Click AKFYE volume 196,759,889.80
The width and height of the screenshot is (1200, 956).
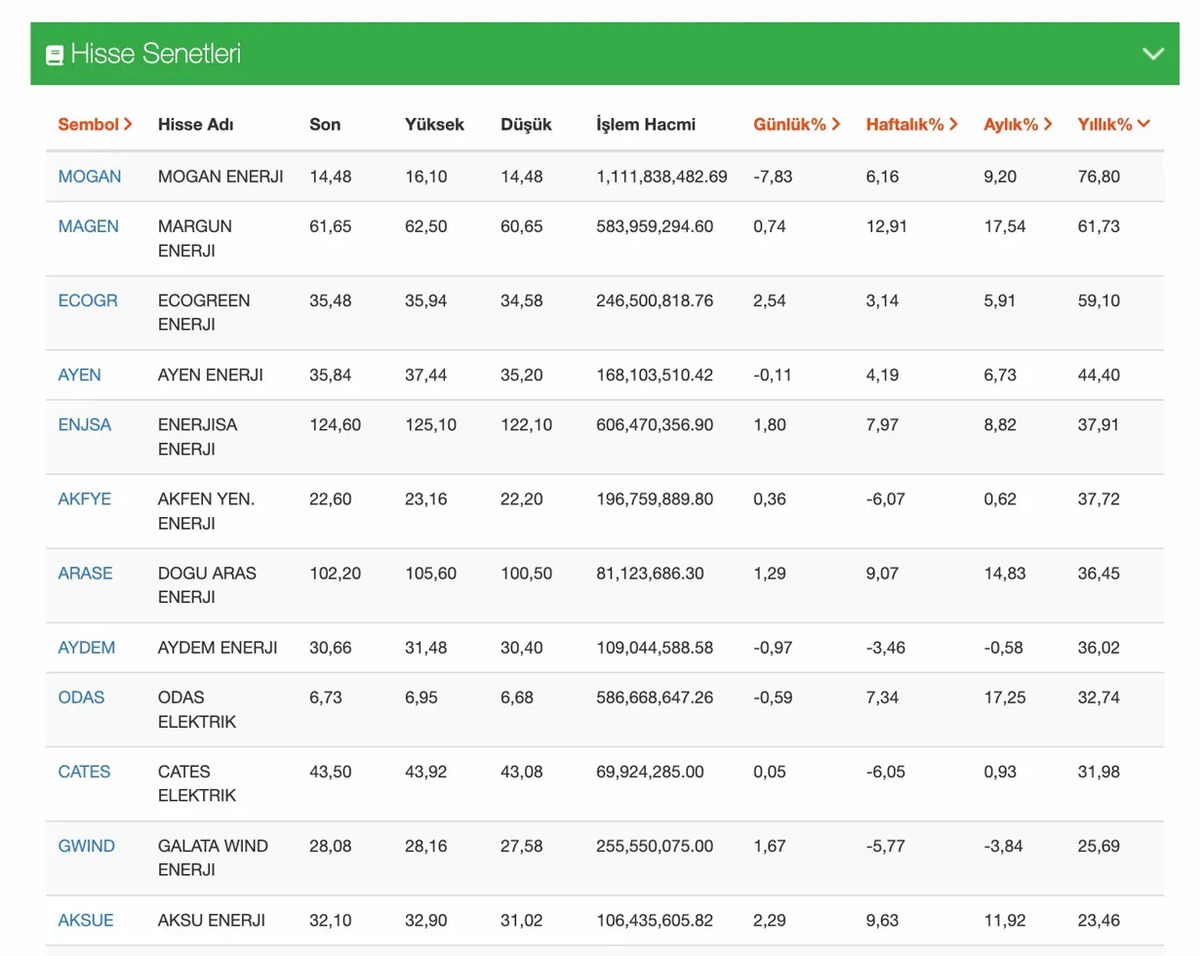(655, 499)
